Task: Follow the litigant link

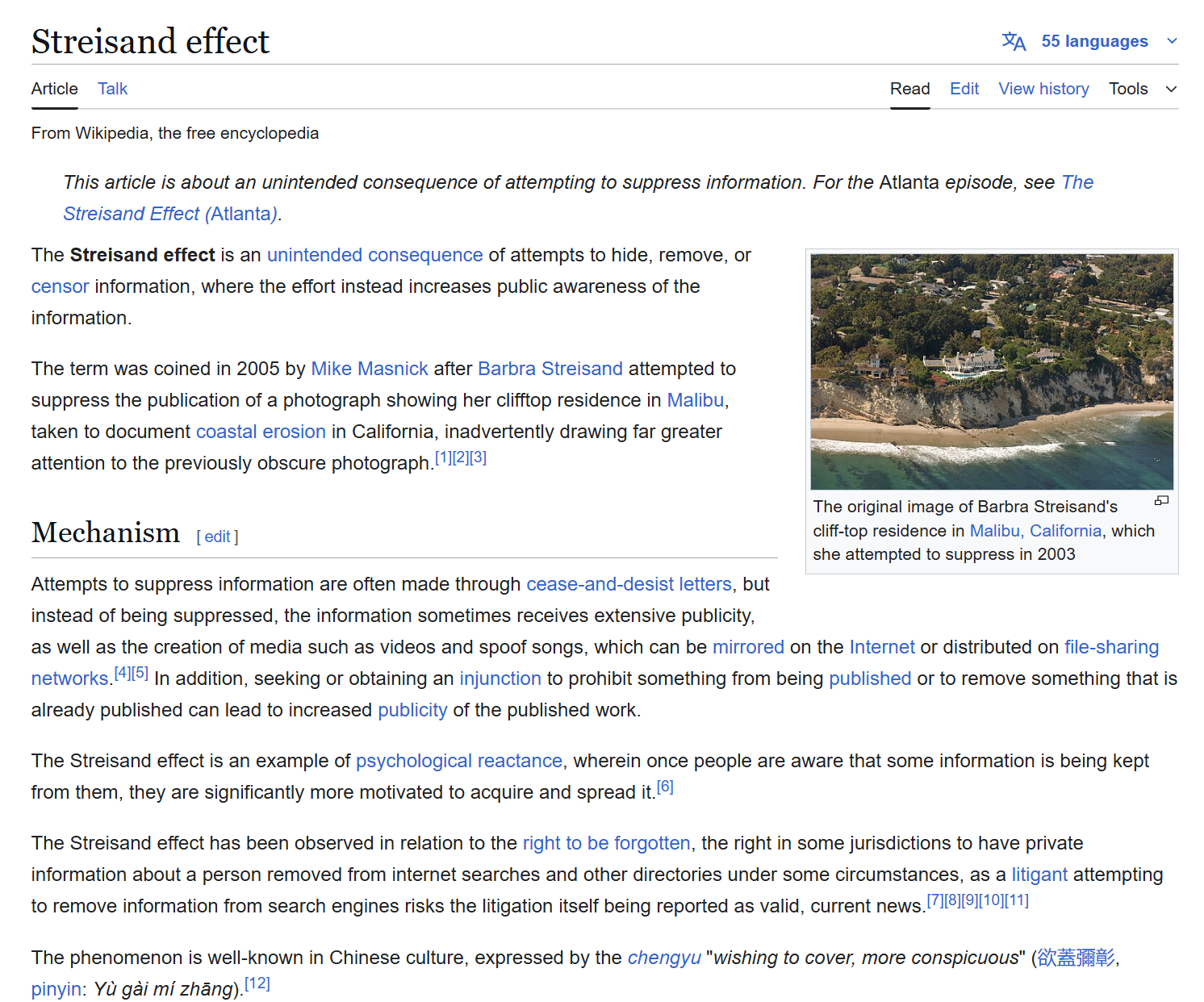Action: 1039,875
